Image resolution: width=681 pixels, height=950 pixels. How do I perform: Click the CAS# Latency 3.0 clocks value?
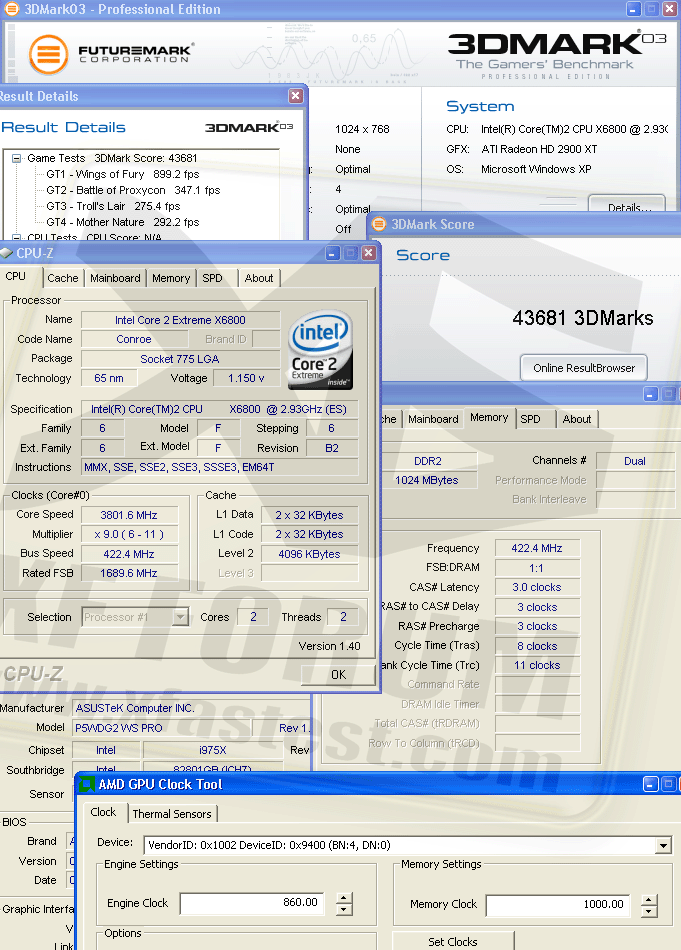[537, 587]
